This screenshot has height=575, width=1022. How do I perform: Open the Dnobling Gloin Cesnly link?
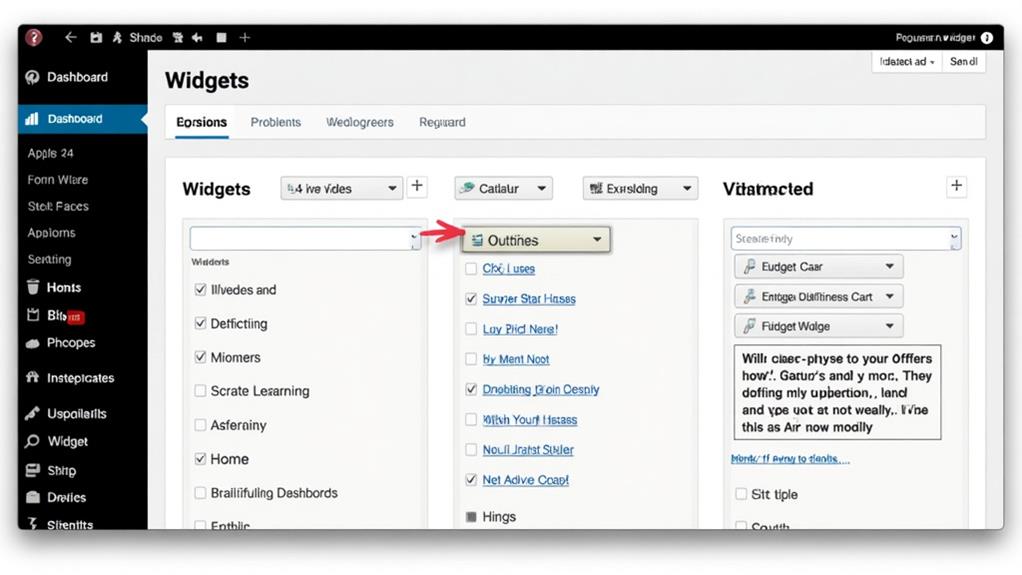(x=540, y=389)
